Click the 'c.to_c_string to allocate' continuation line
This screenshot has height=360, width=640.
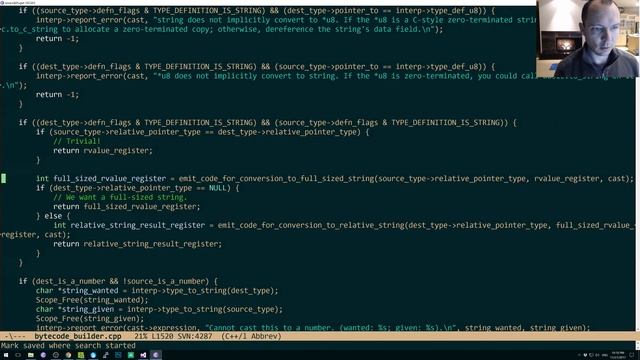click(x=222, y=29)
